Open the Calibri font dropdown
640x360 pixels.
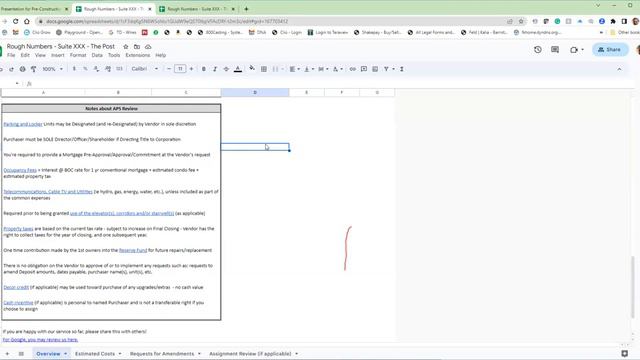click(x=144, y=69)
